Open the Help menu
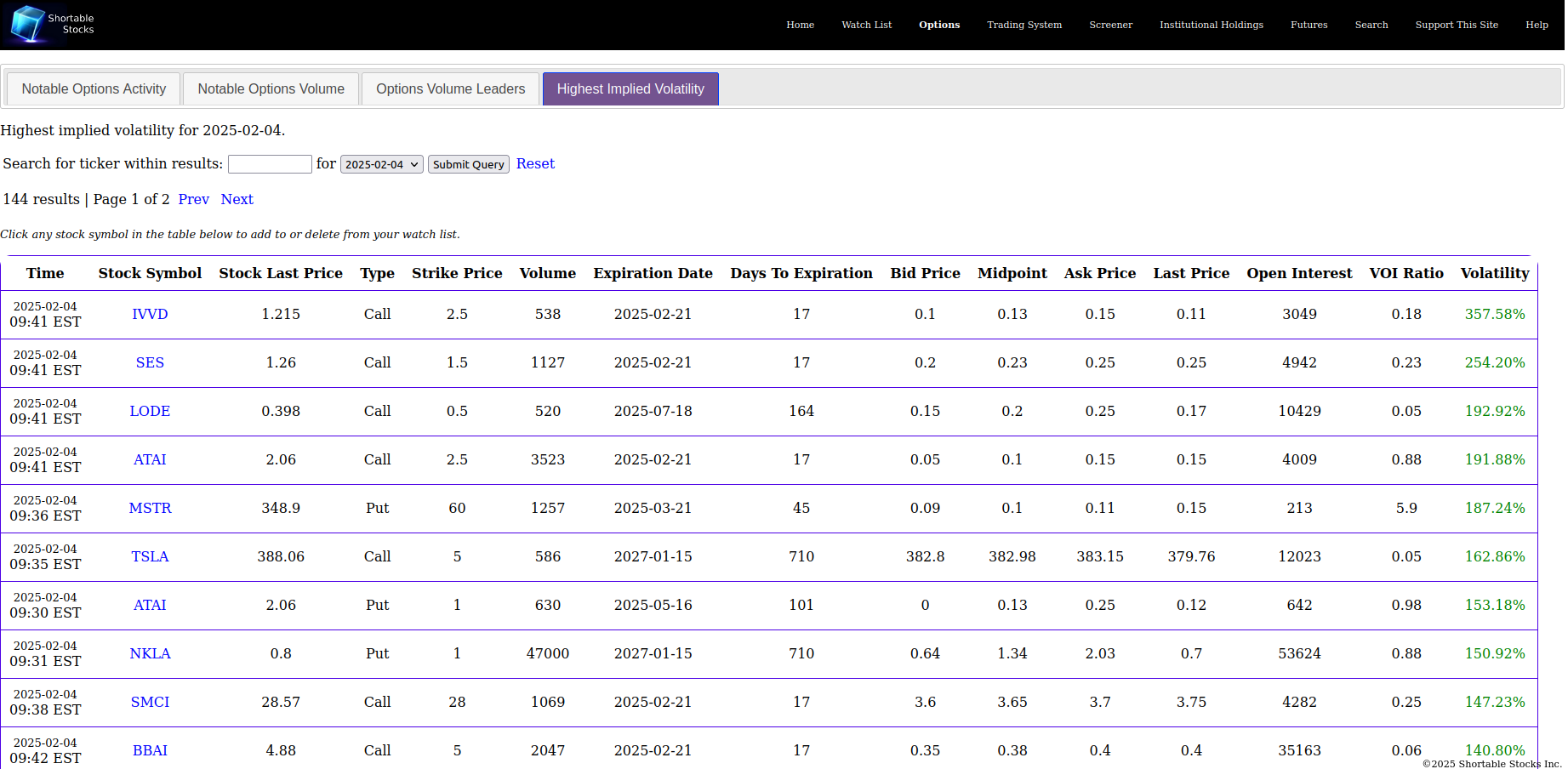This screenshot has width=1568, height=769. [1537, 25]
